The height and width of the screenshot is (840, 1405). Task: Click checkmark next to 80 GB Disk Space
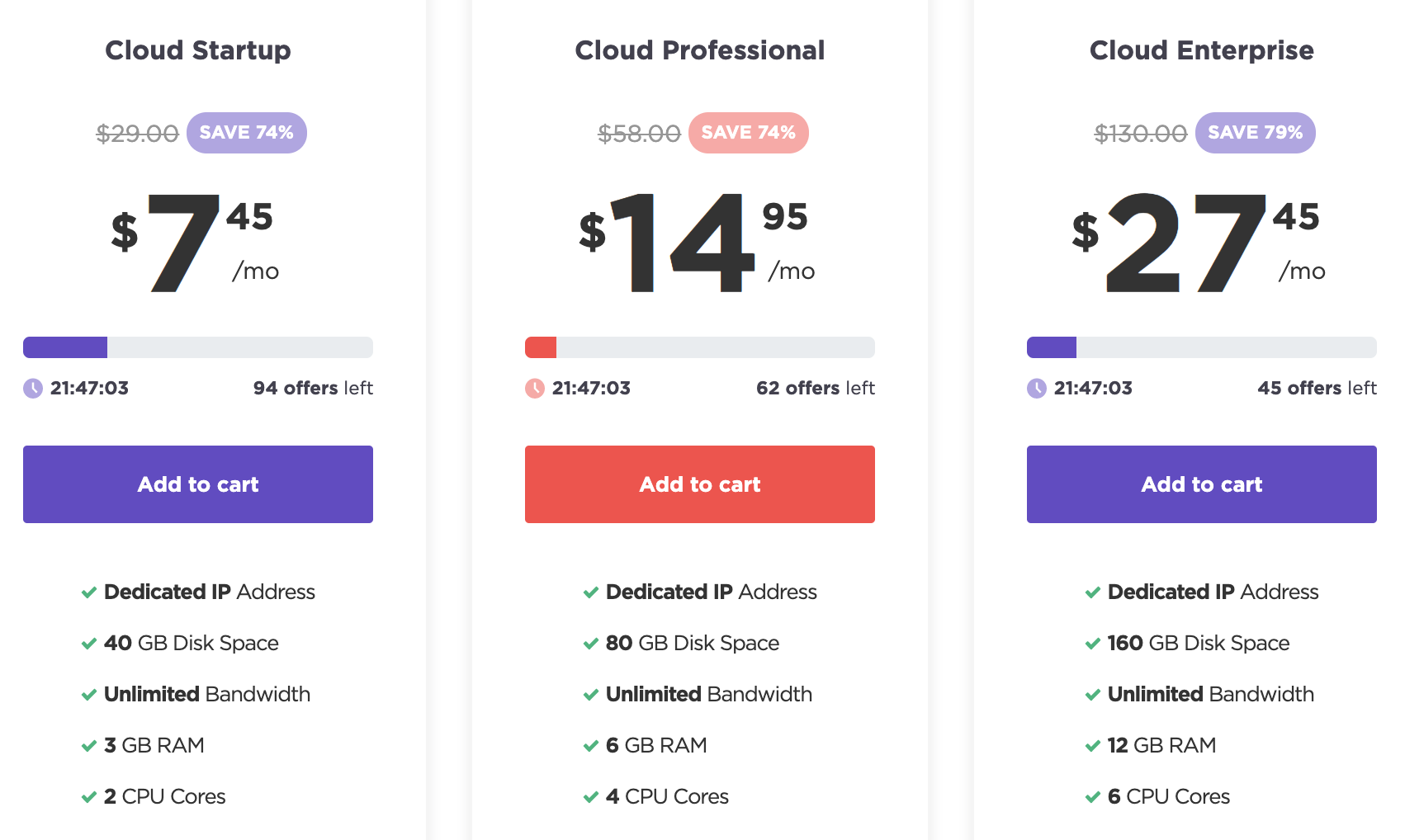point(591,644)
